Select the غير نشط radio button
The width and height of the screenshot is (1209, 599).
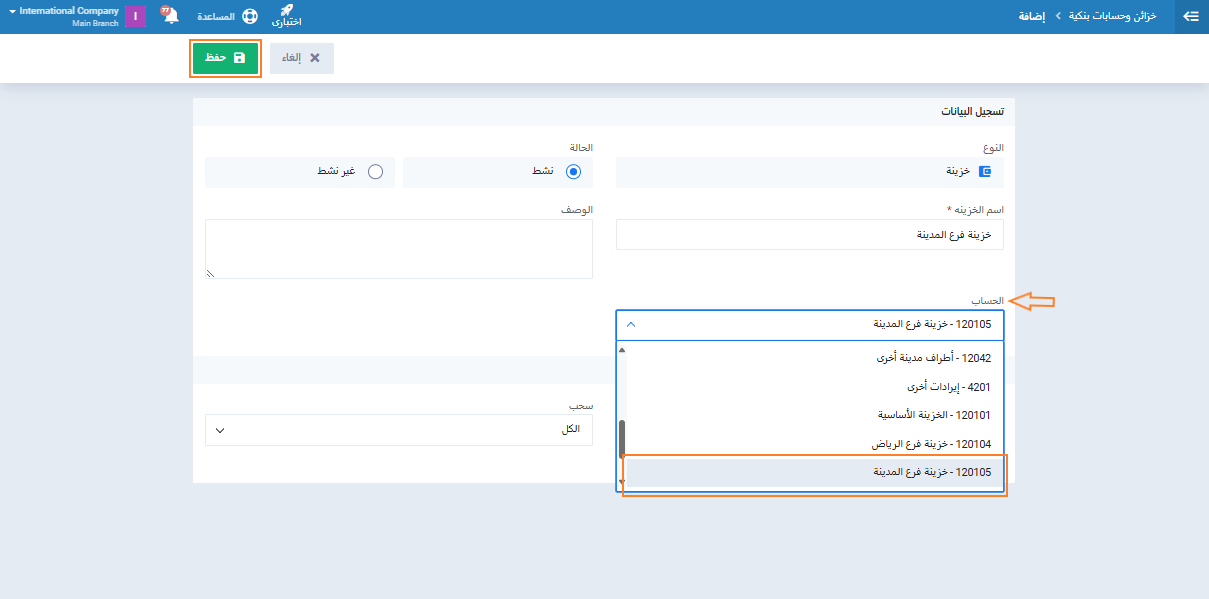(x=375, y=171)
